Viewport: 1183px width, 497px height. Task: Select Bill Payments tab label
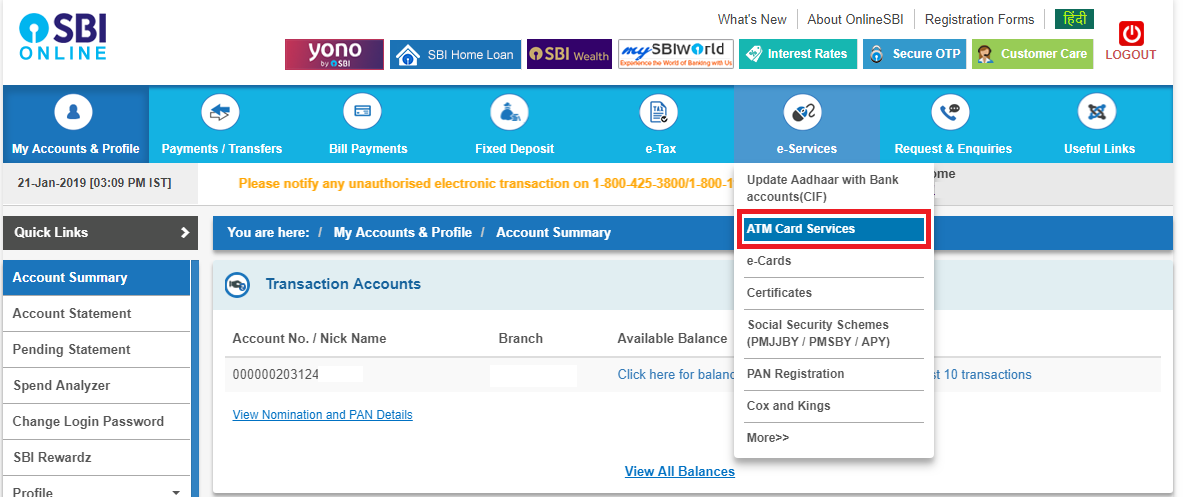pyautogui.click(x=368, y=149)
